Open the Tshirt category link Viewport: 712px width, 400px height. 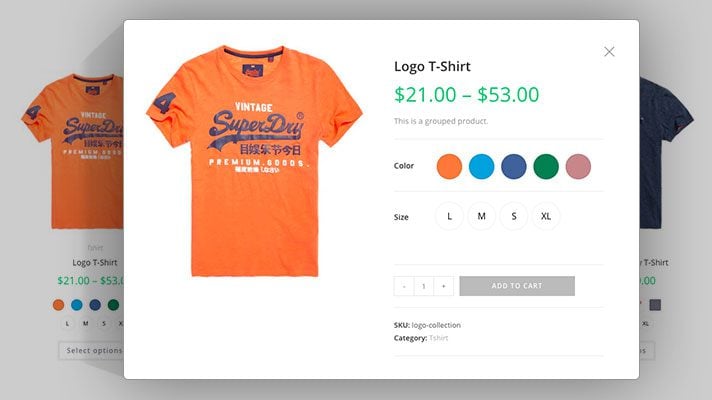point(438,338)
